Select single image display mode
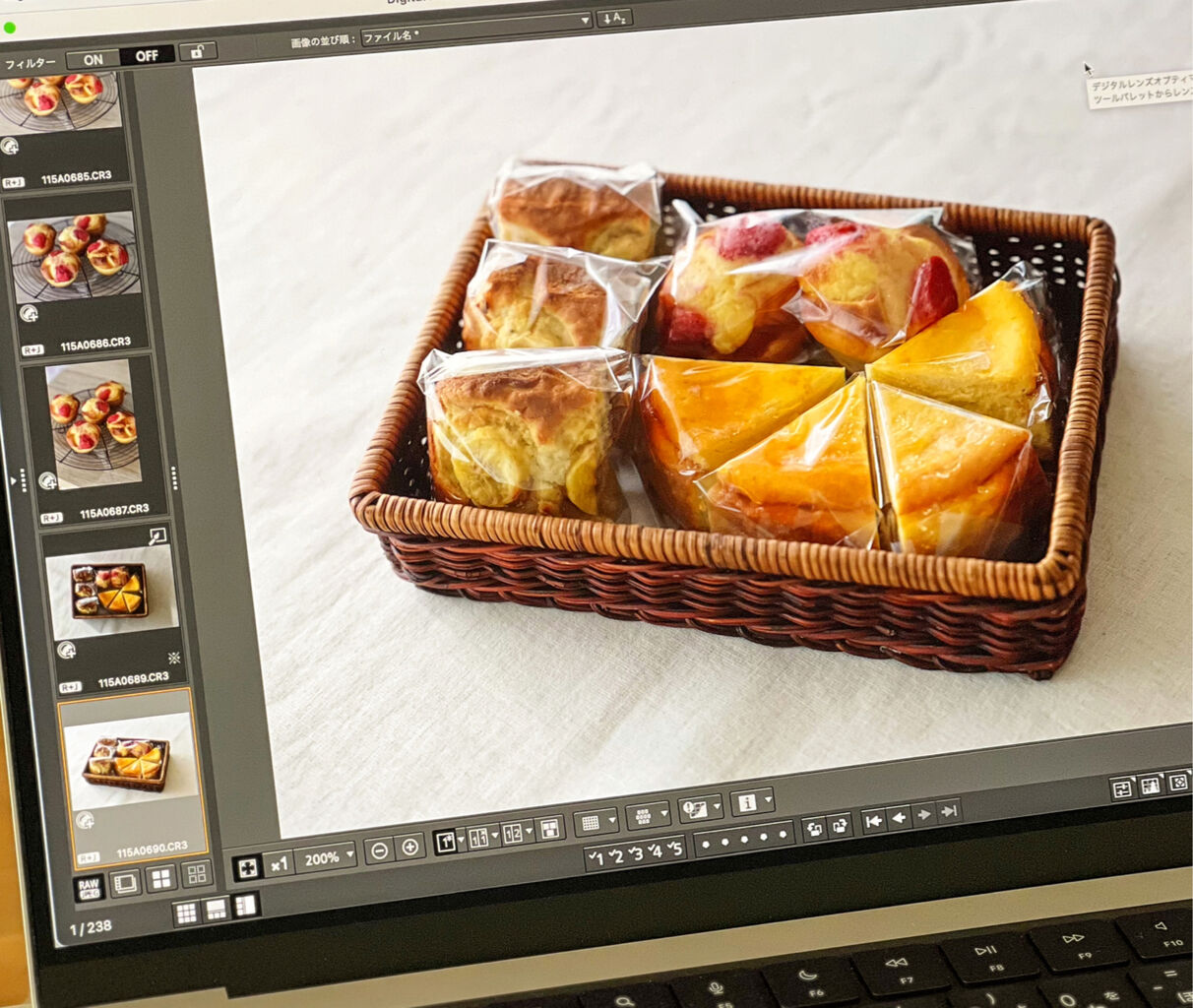This screenshot has height=1008, width=1193. pos(445,842)
